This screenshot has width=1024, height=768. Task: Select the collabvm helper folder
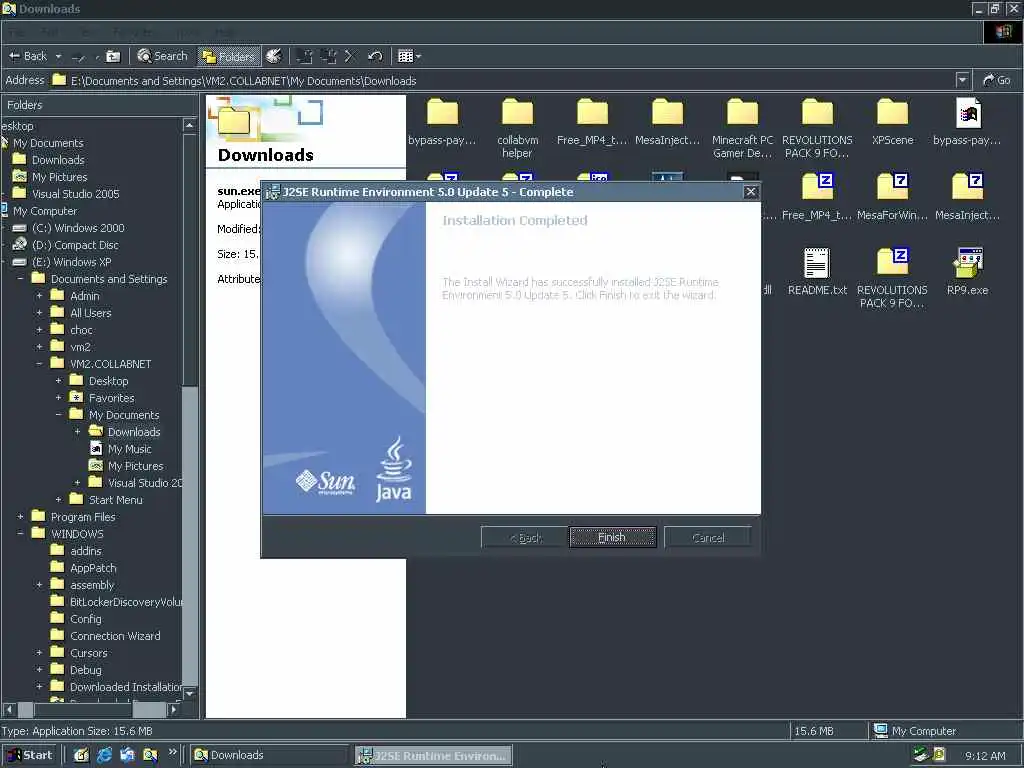pos(517,128)
